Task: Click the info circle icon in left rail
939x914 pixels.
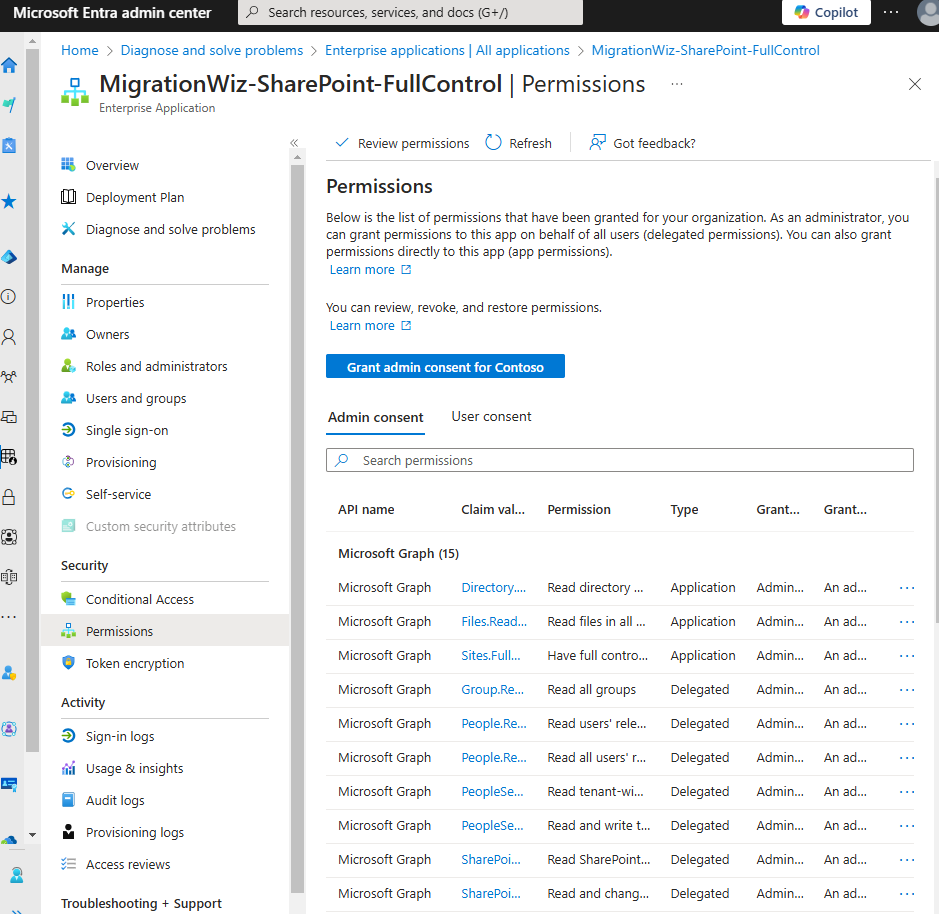Action: (x=9, y=296)
